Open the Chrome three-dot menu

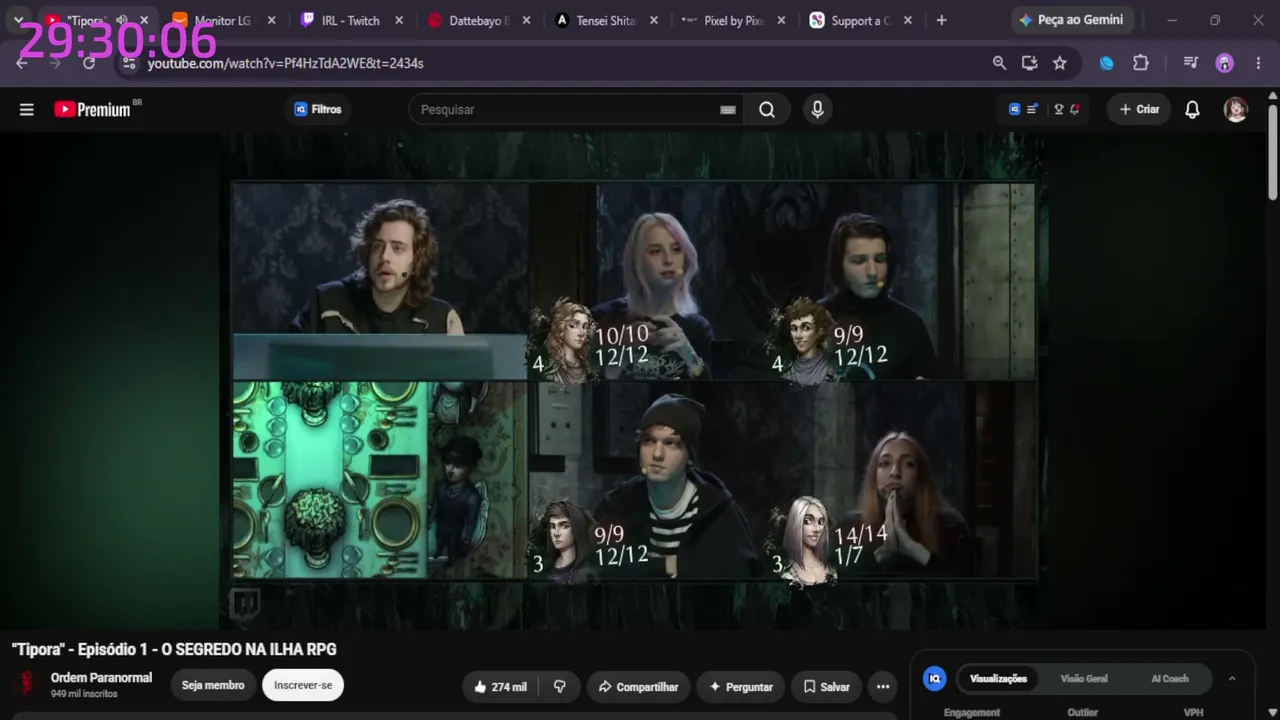click(1257, 63)
